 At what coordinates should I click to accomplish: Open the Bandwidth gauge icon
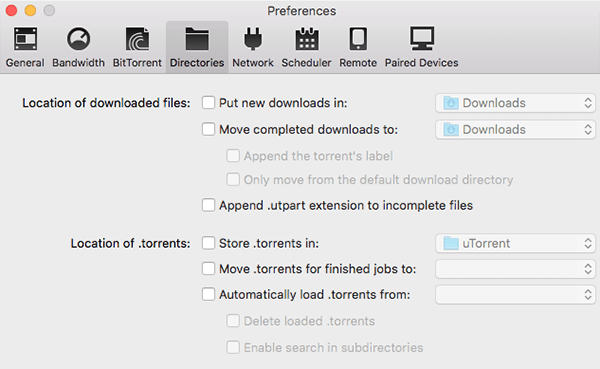[x=78, y=39]
